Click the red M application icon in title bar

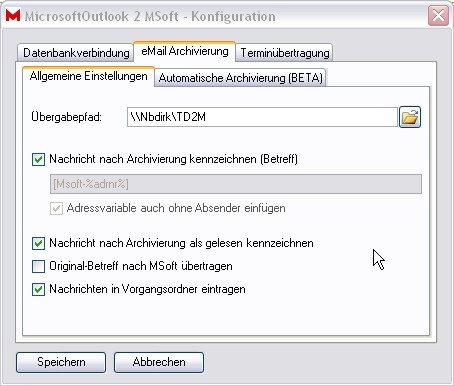(x=13, y=15)
